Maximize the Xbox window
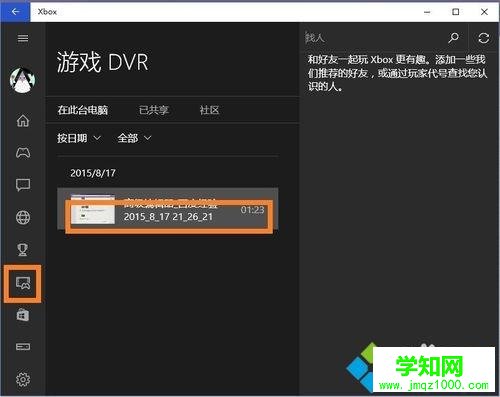The height and width of the screenshot is (397, 500). 455,12
